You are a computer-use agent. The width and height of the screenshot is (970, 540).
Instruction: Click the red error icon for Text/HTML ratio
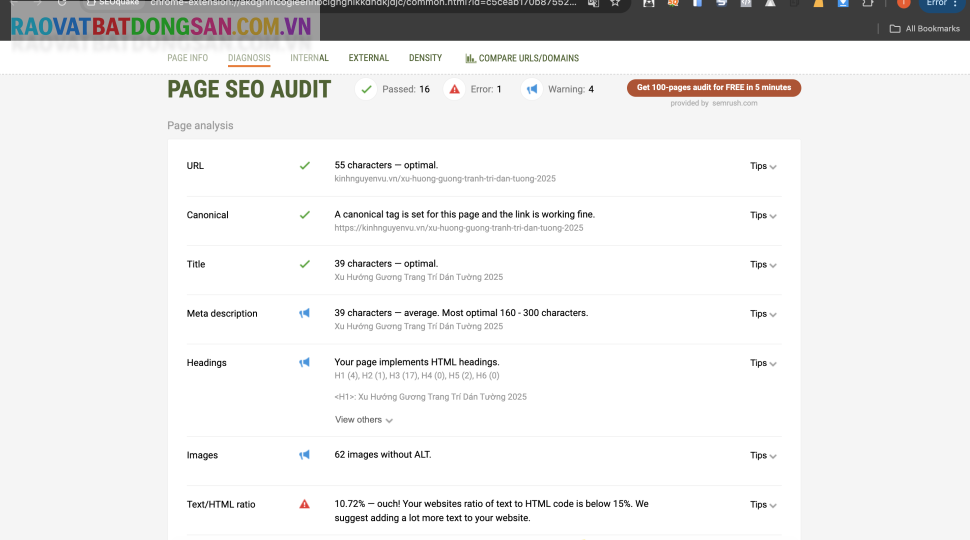(x=305, y=504)
